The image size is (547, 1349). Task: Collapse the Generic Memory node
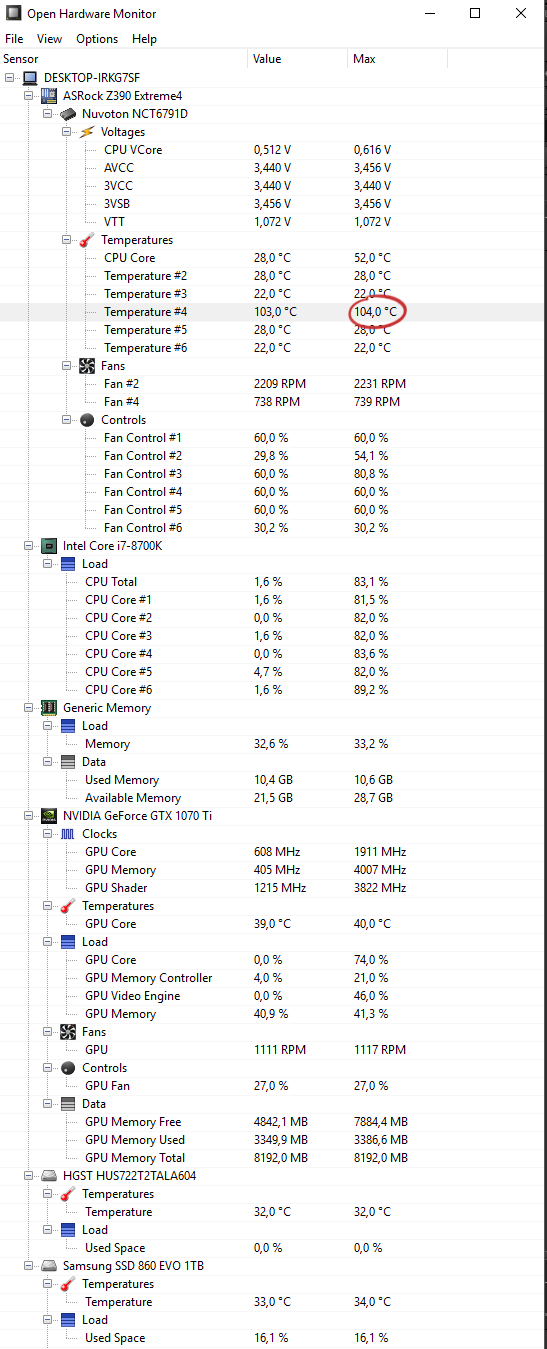tap(29, 708)
